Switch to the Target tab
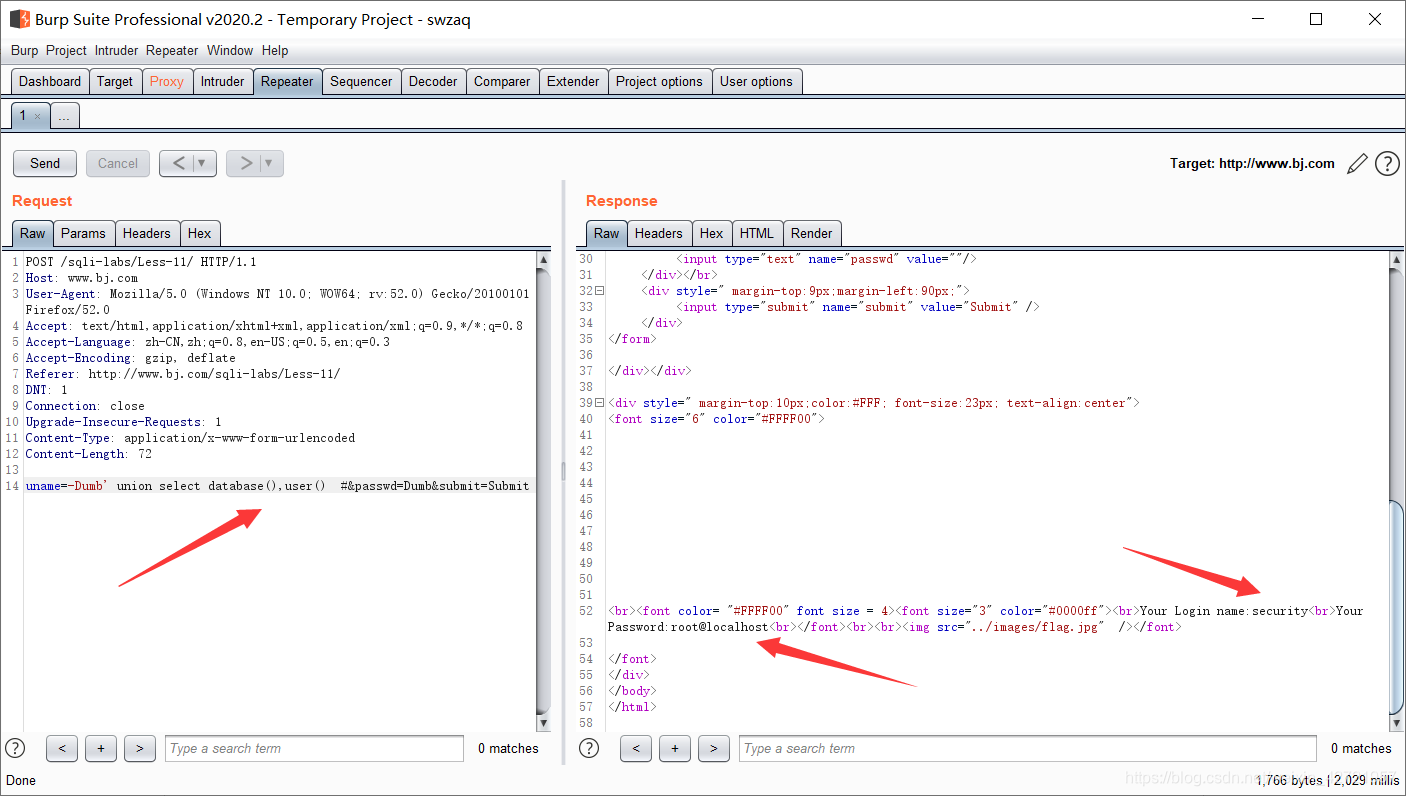The height and width of the screenshot is (796, 1406). pos(115,81)
